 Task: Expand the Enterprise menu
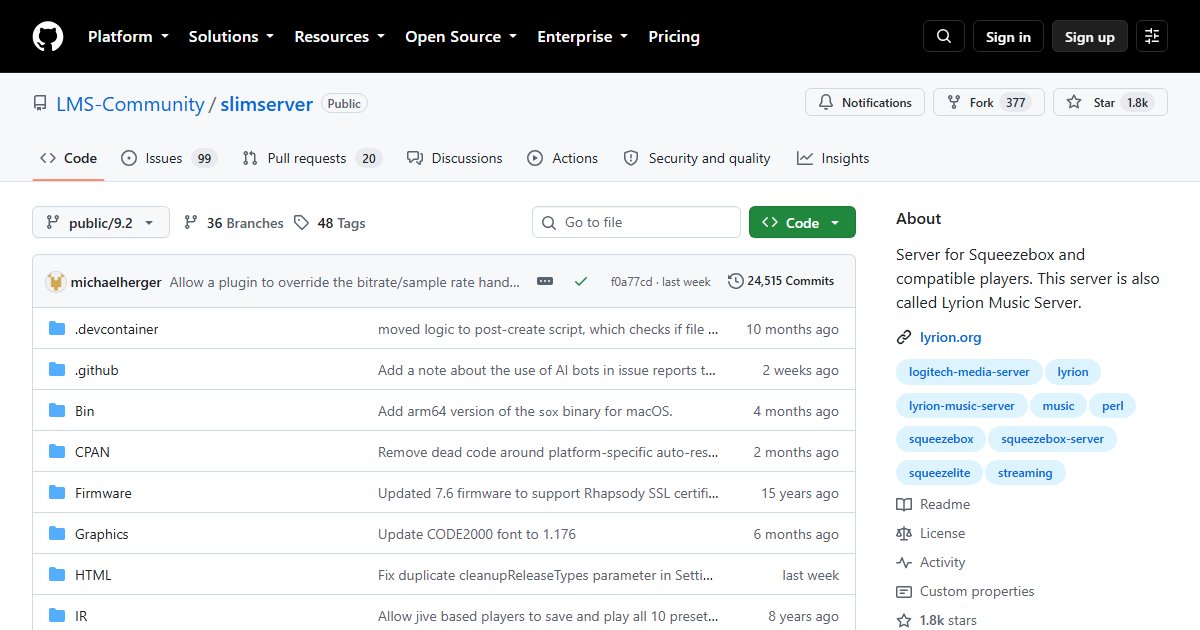click(x=583, y=37)
